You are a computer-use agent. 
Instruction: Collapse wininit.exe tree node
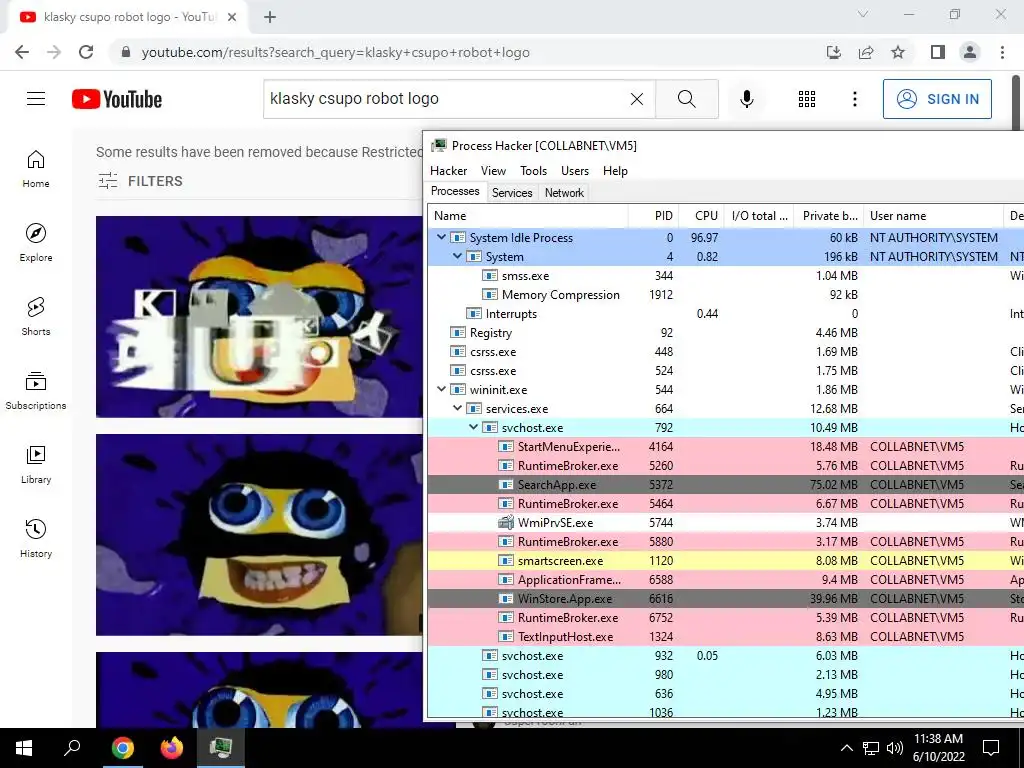coord(441,389)
